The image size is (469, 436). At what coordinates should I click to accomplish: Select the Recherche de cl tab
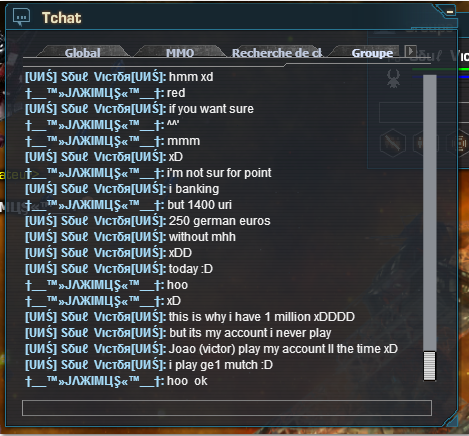point(277,53)
